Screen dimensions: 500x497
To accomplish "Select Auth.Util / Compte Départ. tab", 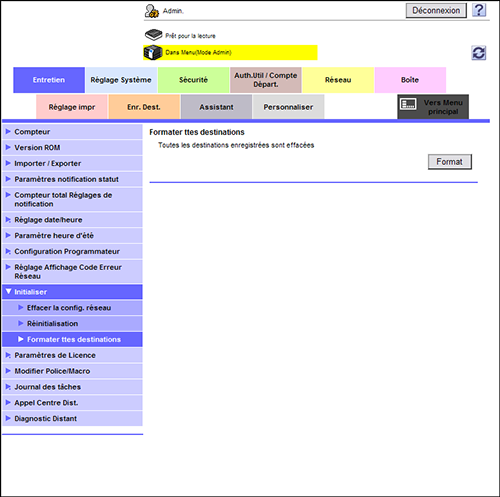I will [266, 80].
